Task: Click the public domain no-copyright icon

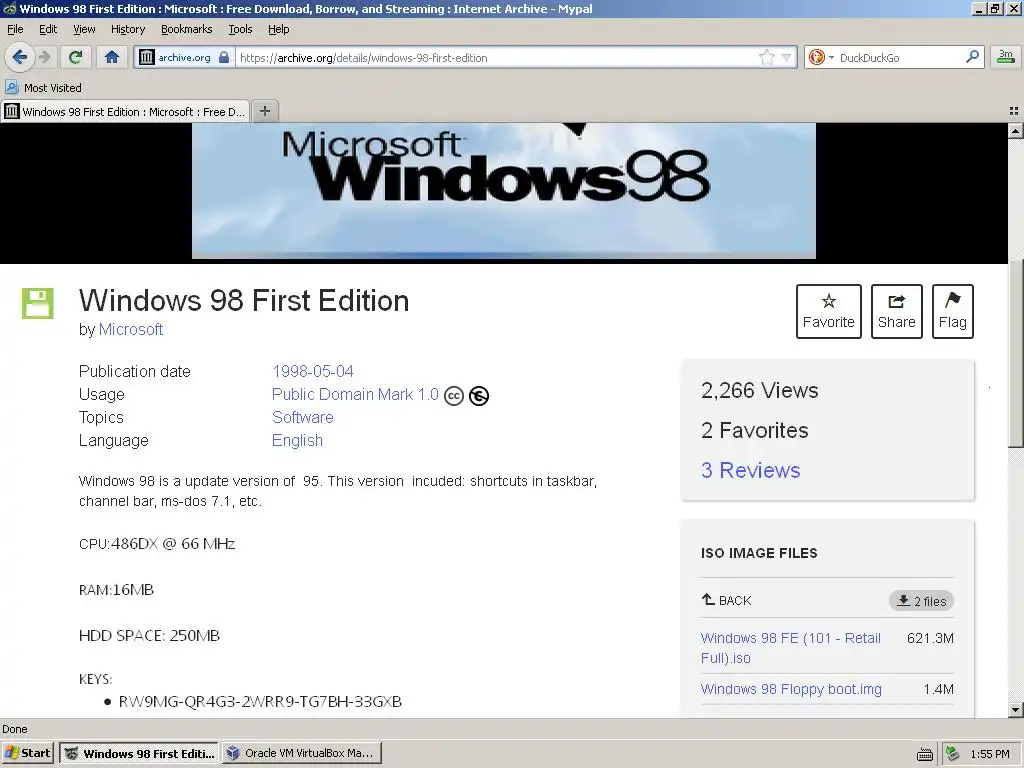Action: 479,396
